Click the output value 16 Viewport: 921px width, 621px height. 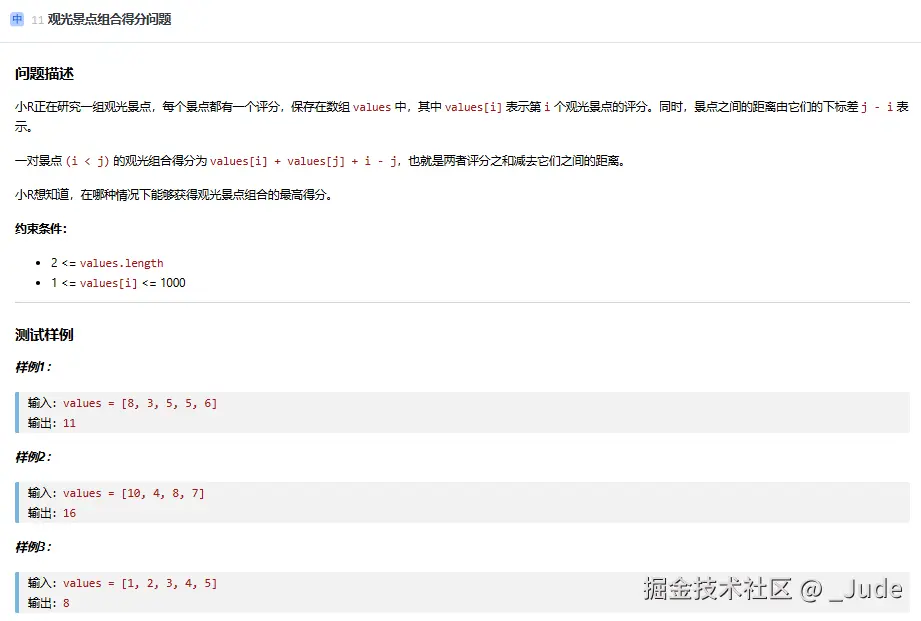click(x=69, y=513)
